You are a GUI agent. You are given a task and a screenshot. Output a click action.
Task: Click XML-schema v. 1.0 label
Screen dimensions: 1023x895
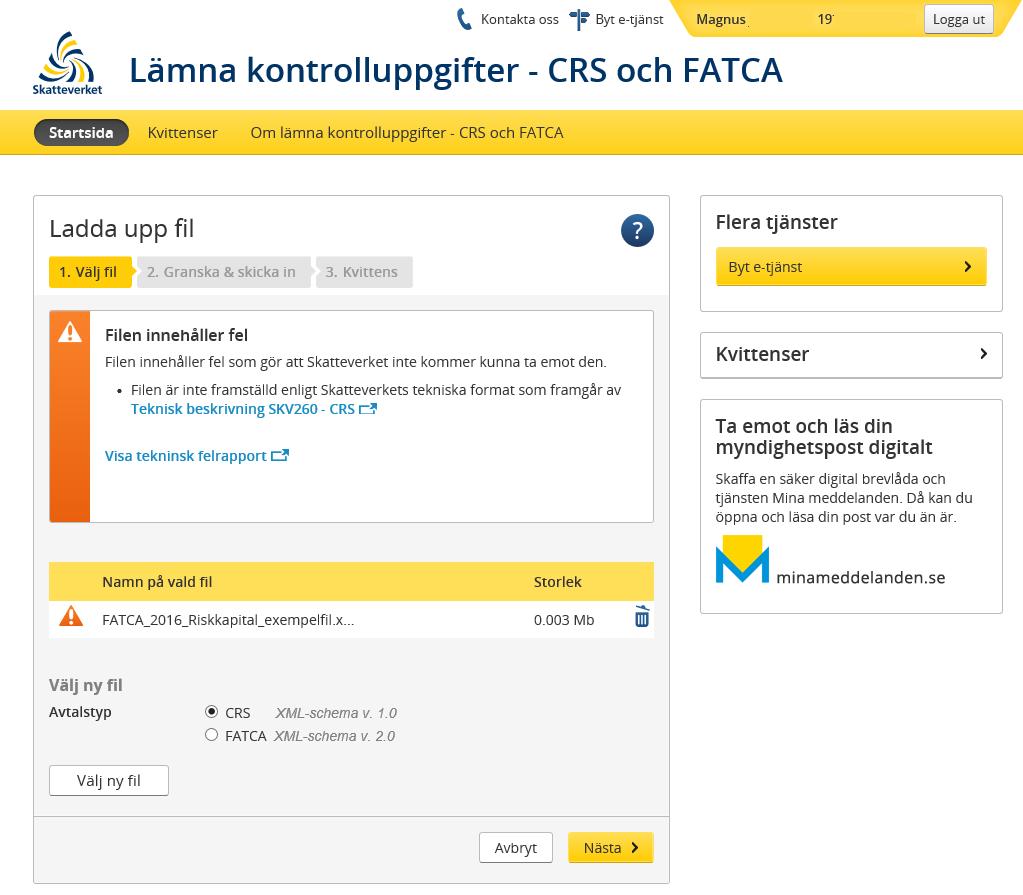336,713
